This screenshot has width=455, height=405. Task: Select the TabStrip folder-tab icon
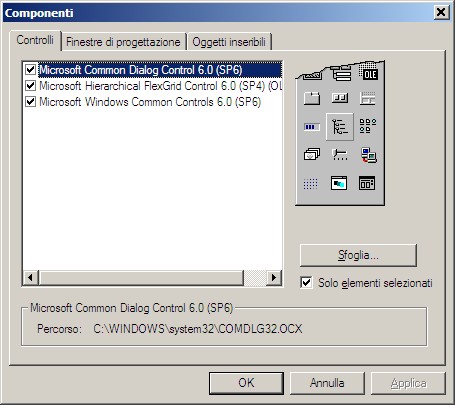point(312,98)
